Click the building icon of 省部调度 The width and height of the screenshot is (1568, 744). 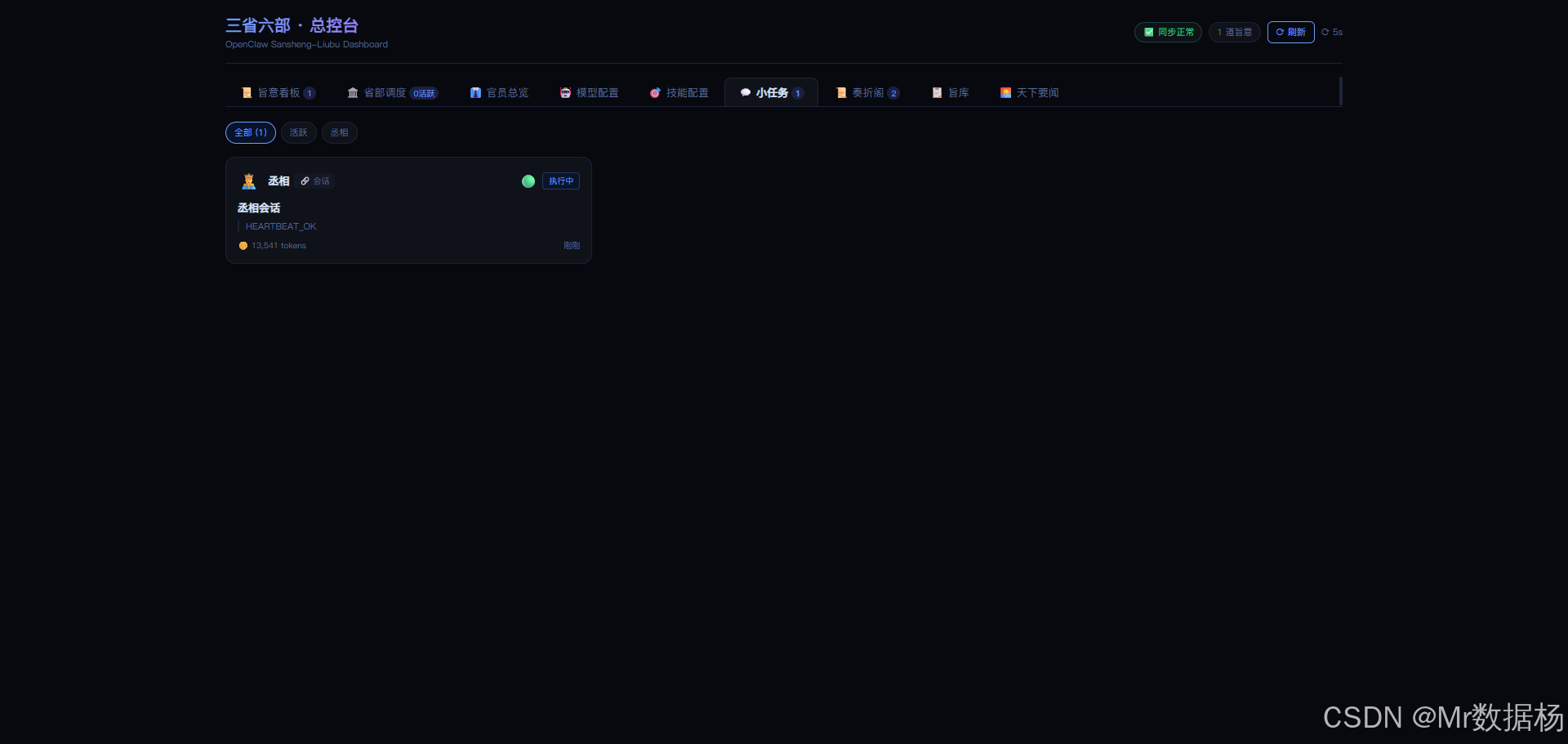[353, 93]
